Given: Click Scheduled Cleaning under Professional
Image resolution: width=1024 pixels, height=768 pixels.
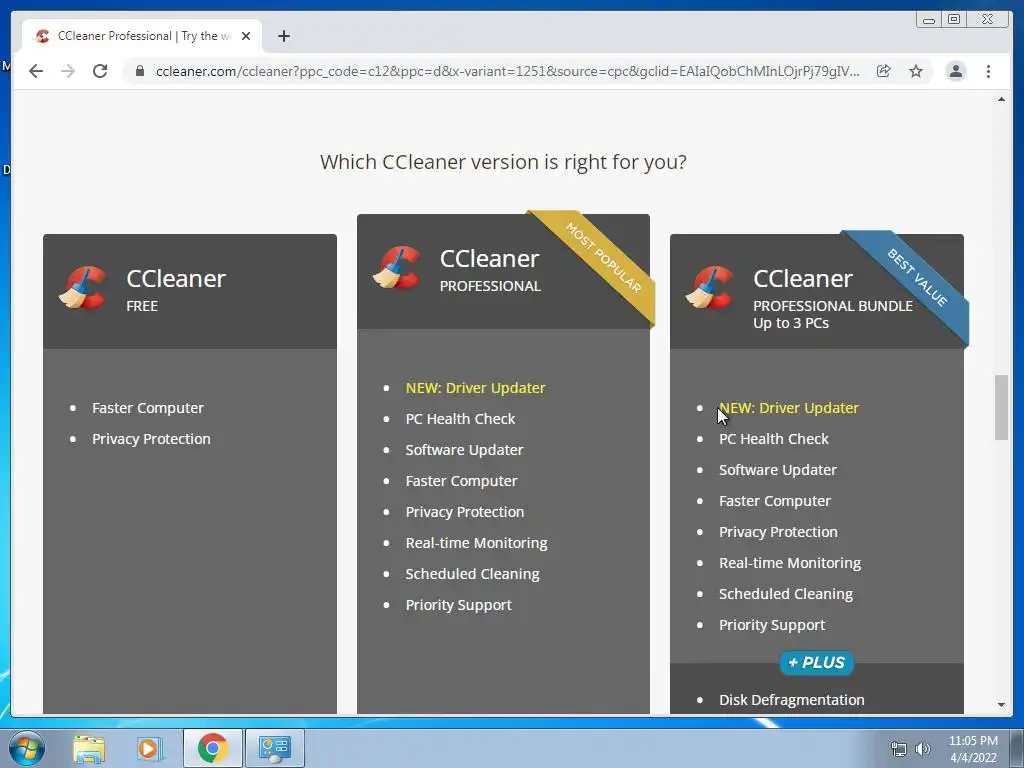Looking at the screenshot, I should pos(472,574).
